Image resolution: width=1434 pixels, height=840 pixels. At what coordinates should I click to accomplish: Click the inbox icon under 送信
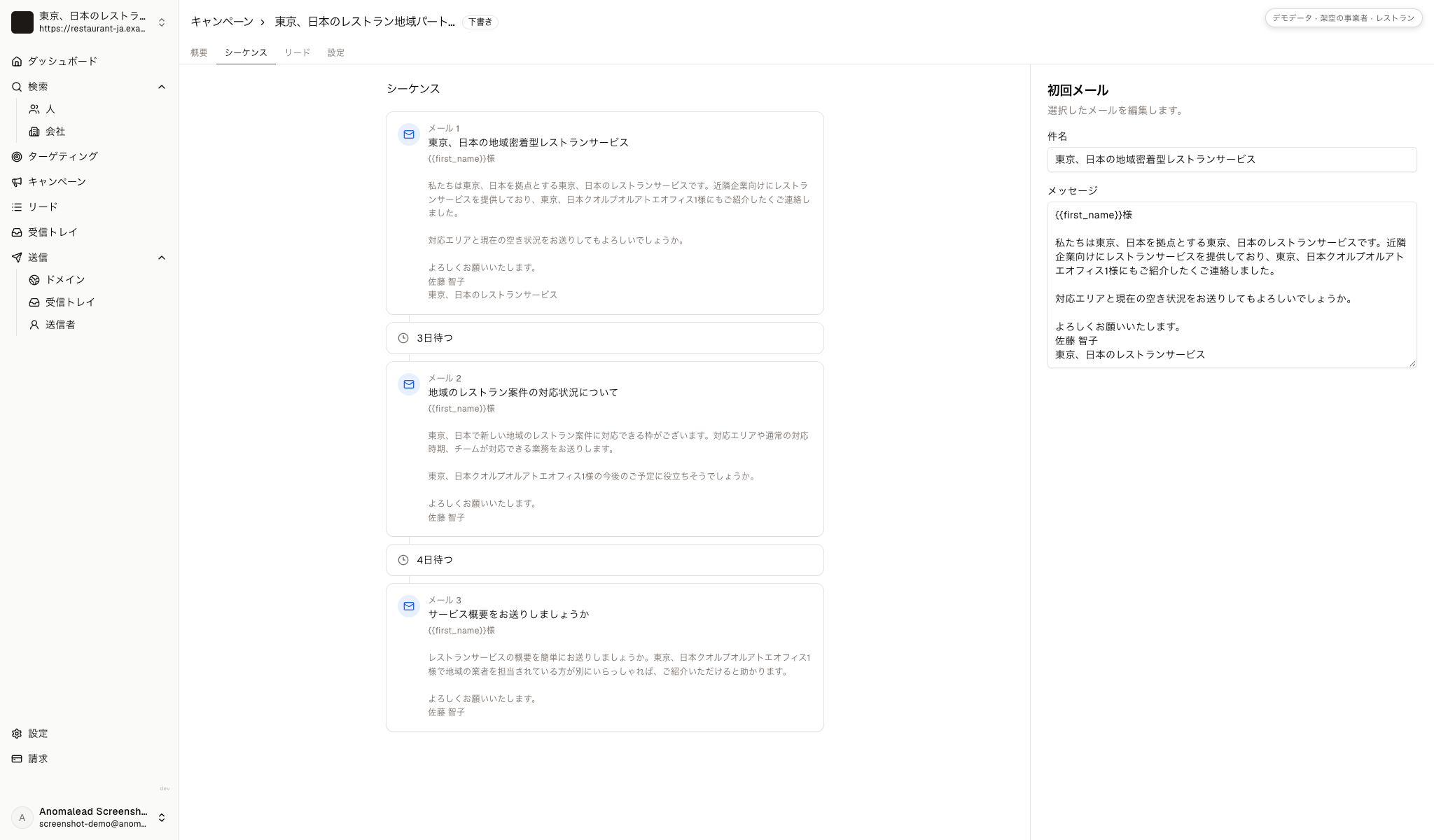34,302
